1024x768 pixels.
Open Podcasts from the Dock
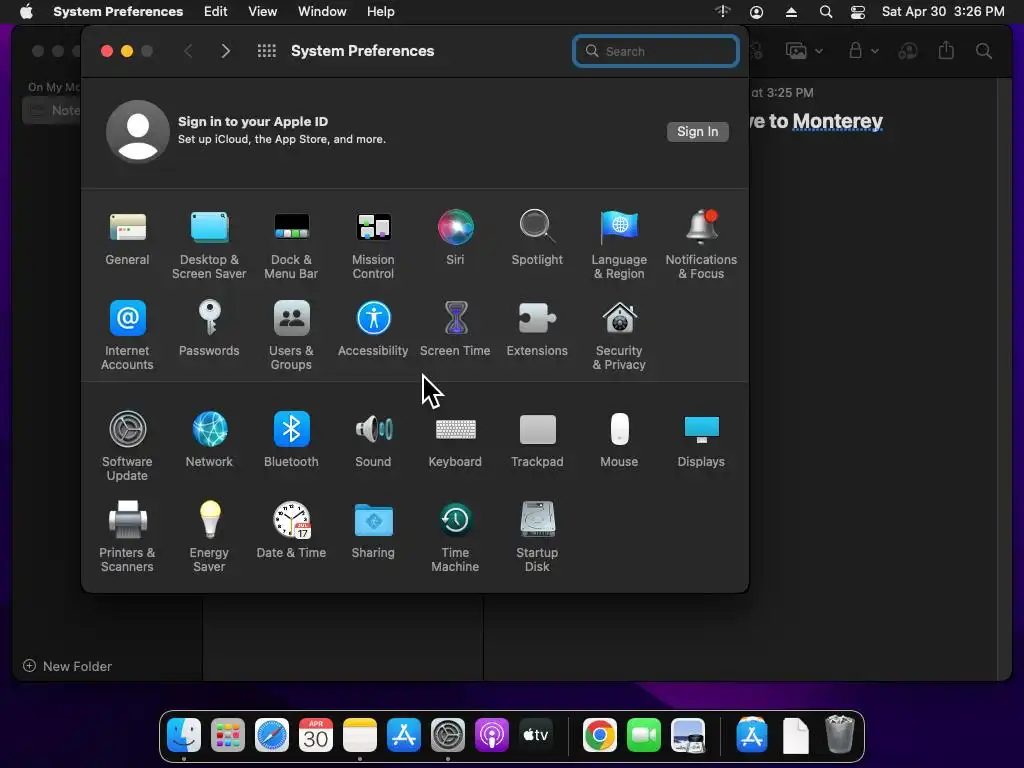(x=492, y=735)
